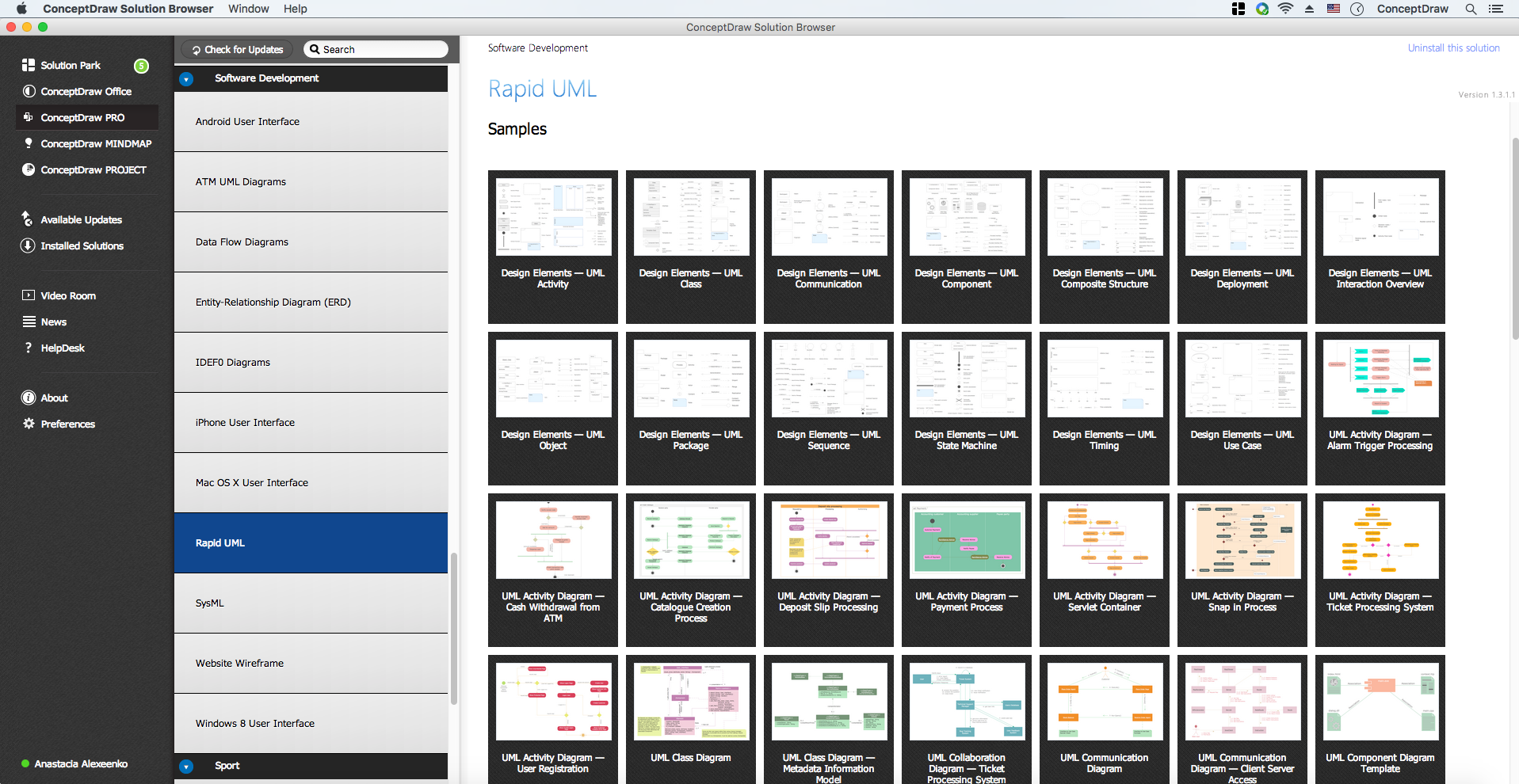Viewport: 1519px width, 784px height.
Task: Select the ConceptDraw PRO icon
Action: click(x=29, y=117)
